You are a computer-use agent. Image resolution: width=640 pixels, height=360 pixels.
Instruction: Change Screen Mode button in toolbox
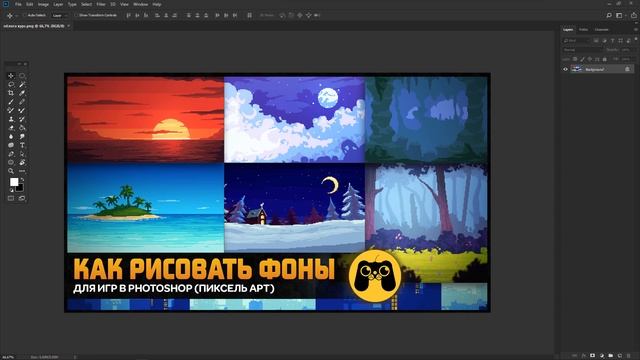(22, 198)
